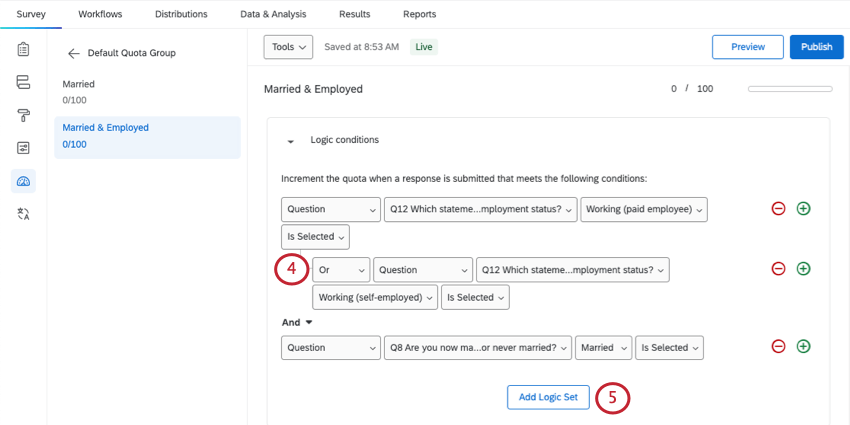850x425 pixels.
Task: Remove the first condition with red minus
Action: [x=778, y=209]
